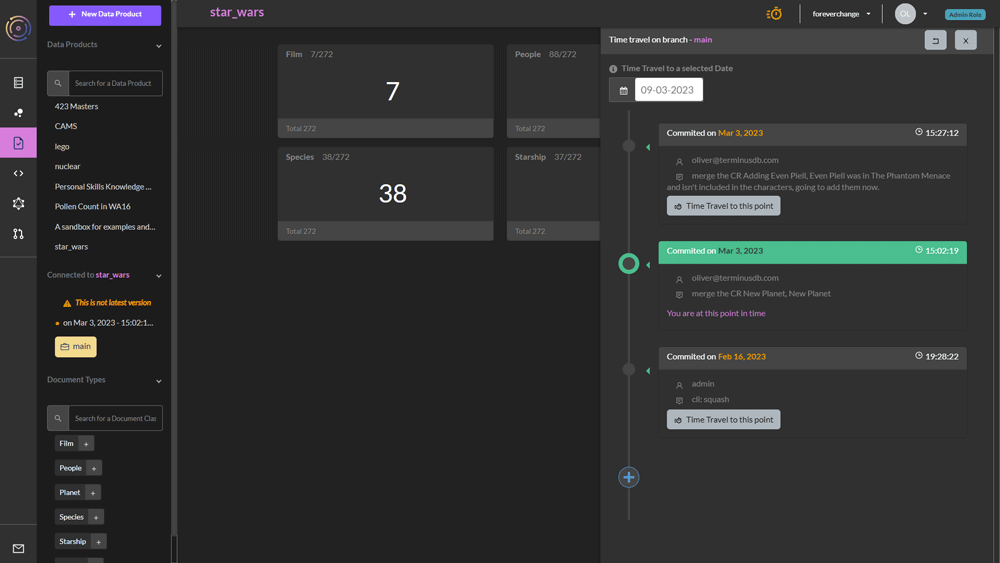The image size is (1000, 563).
Task: Click the star_wars link in Connected to
Action: [113, 275]
